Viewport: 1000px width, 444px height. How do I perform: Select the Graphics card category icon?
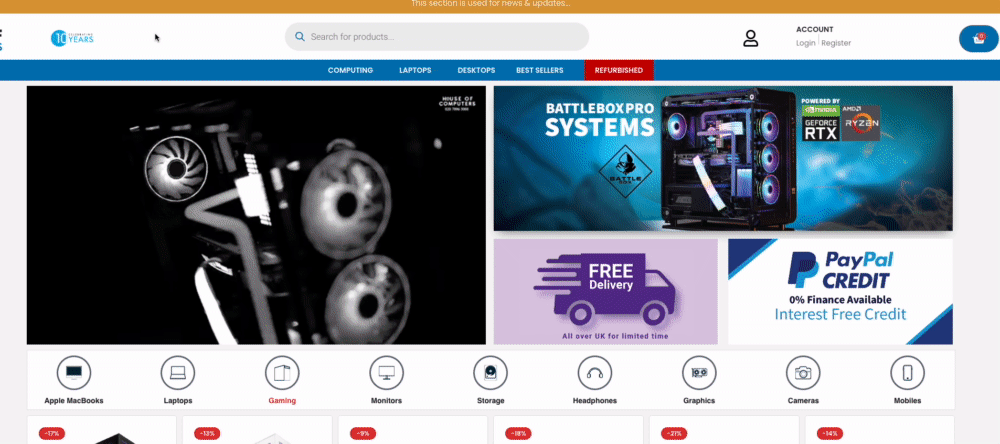coord(699,373)
